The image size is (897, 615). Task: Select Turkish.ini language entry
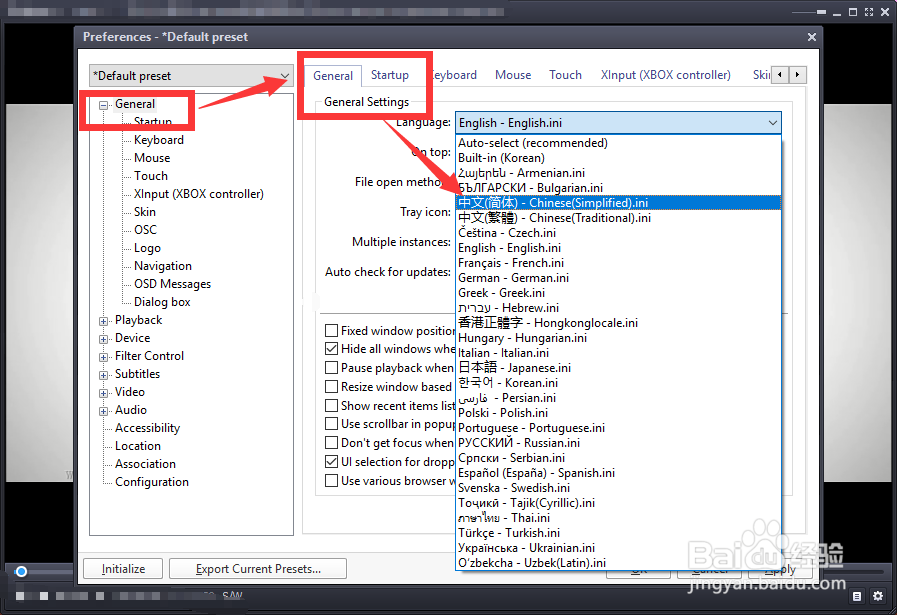(618, 533)
